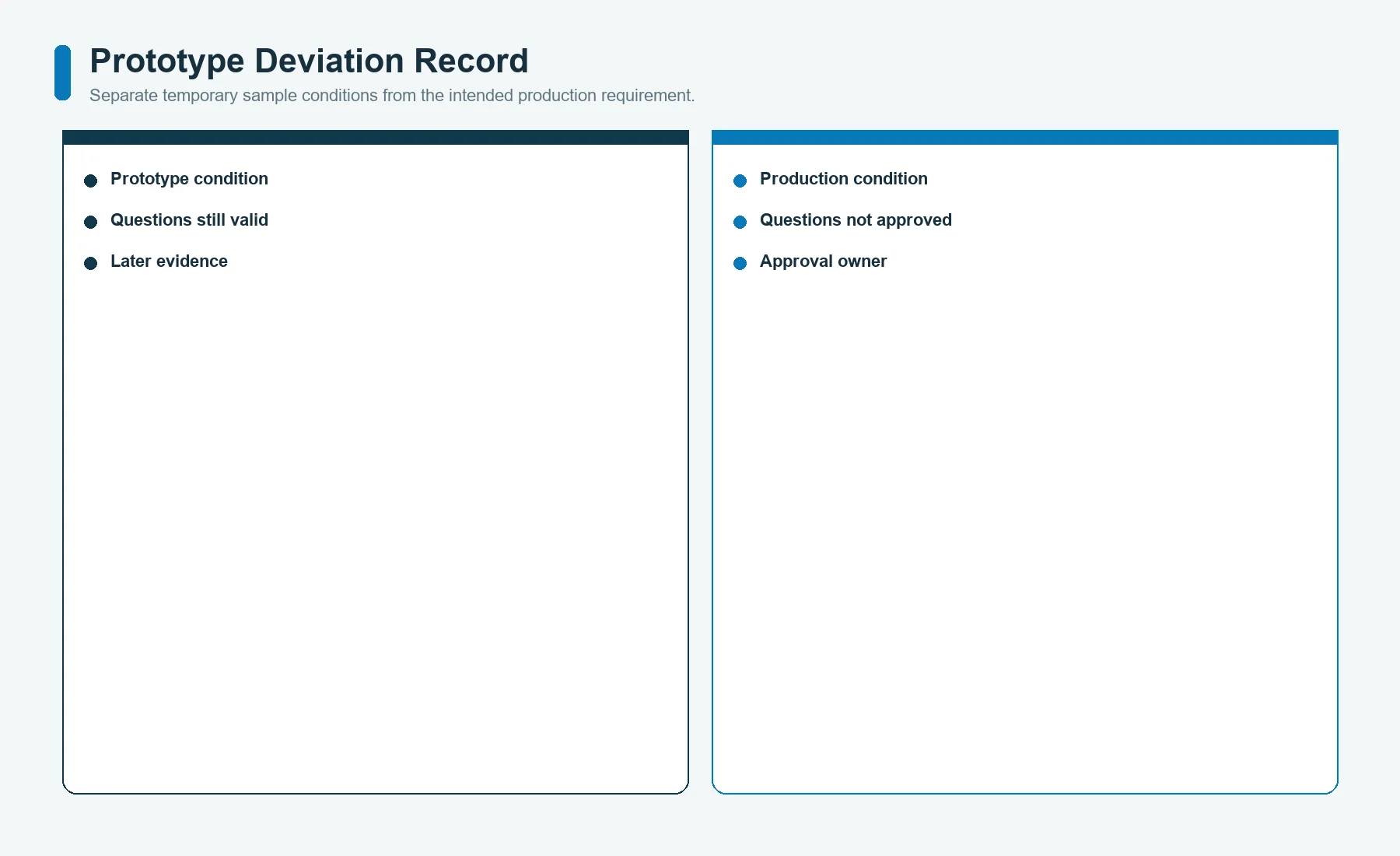Select the 'Approval owner' item
1400x856 pixels.
[823, 261]
